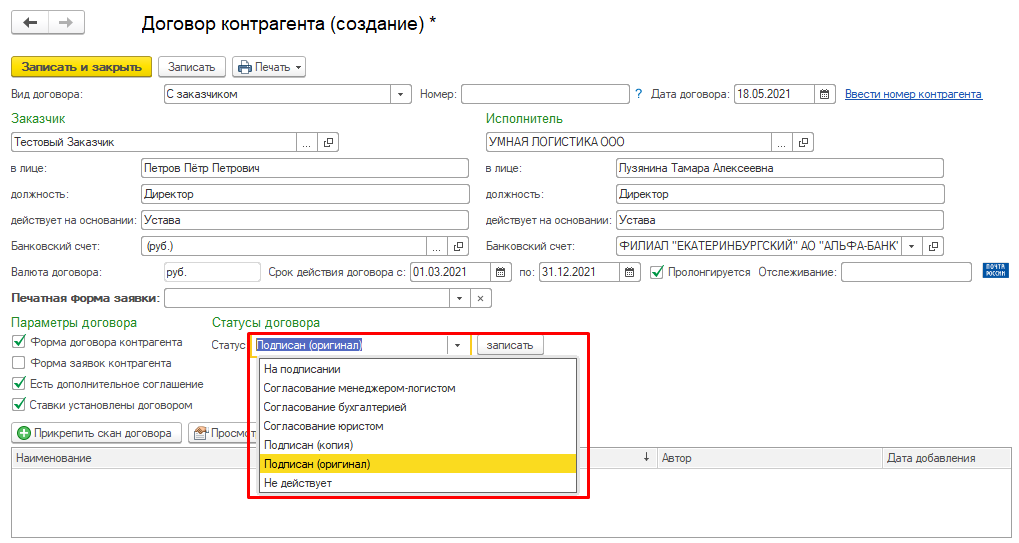
Task: Clear Печатная форма заявки with the X button
Action: (x=480, y=298)
